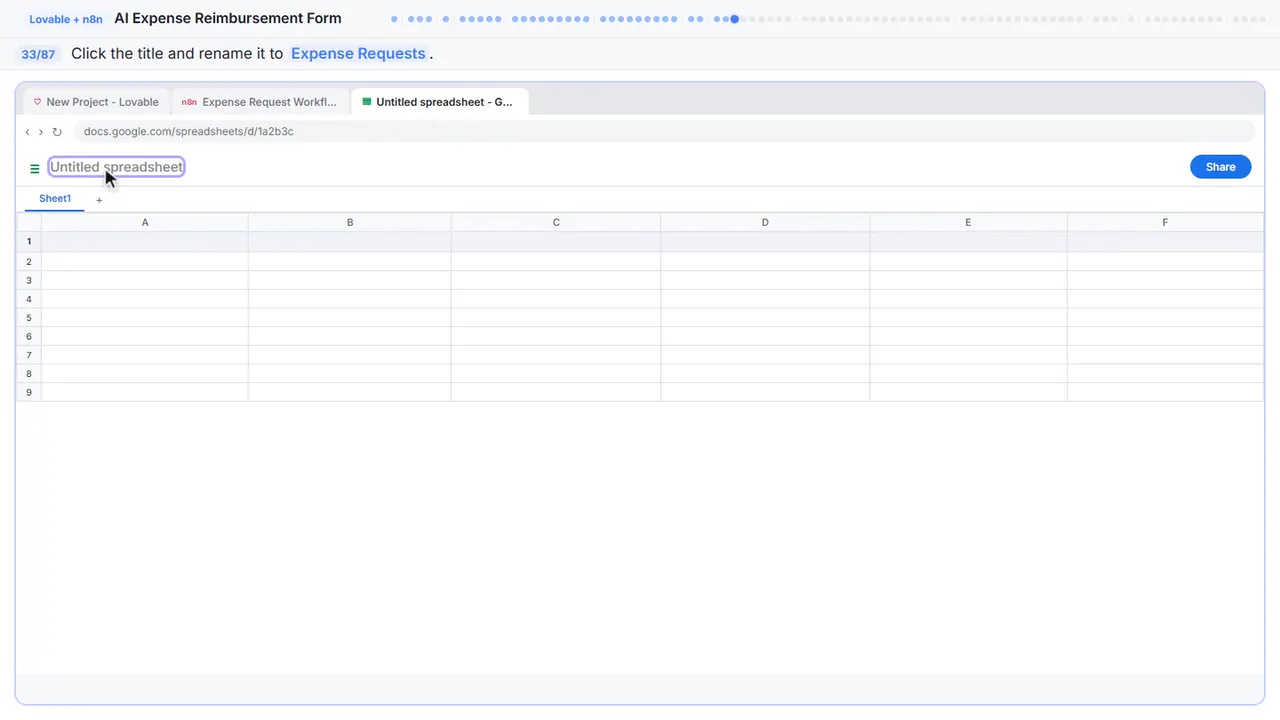1280x720 pixels.
Task: Click the highlighted current step progress dot
Action: (735, 19)
